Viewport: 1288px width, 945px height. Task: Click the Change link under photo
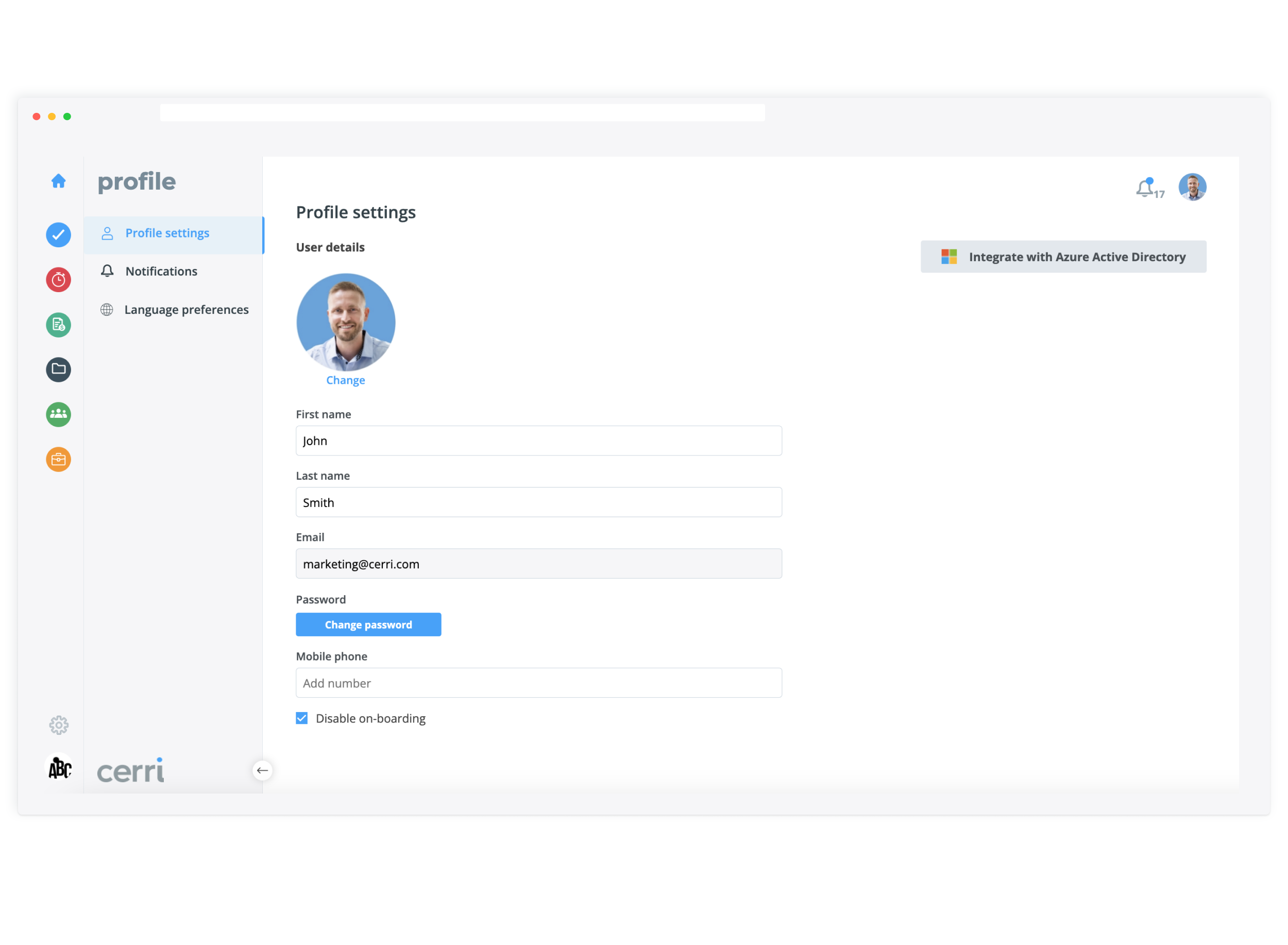coord(346,380)
